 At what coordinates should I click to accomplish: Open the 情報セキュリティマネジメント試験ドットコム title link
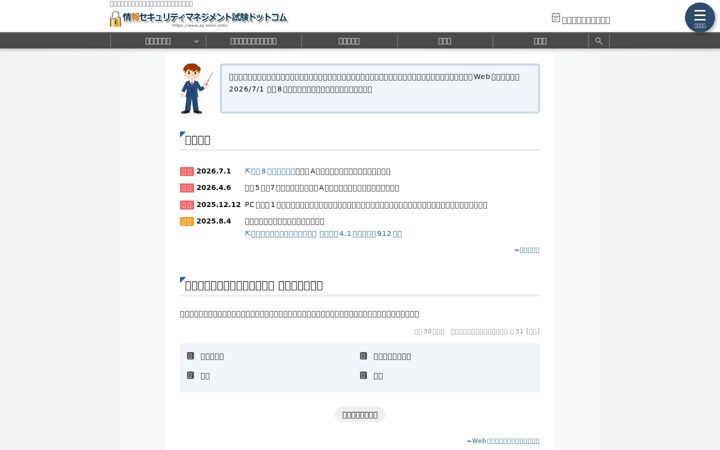click(x=205, y=17)
